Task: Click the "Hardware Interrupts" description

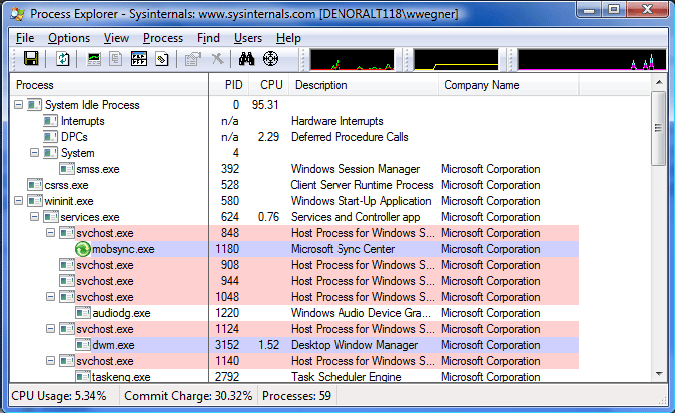Action: tap(337, 121)
